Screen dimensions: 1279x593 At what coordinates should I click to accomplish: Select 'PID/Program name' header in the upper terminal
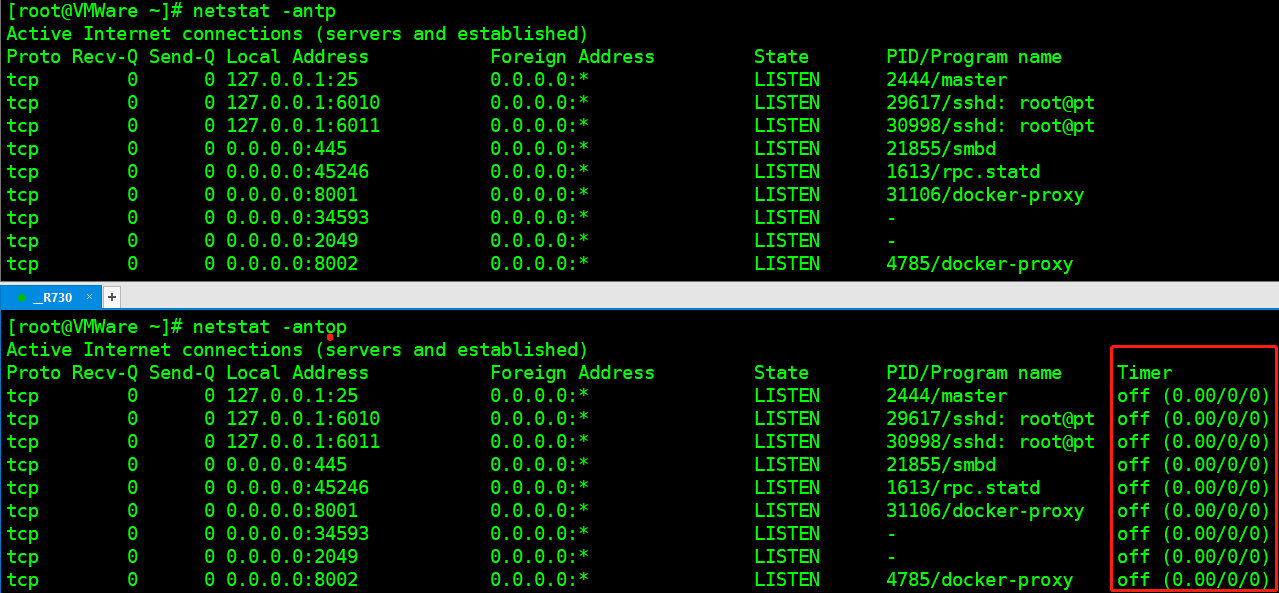(x=974, y=57)
